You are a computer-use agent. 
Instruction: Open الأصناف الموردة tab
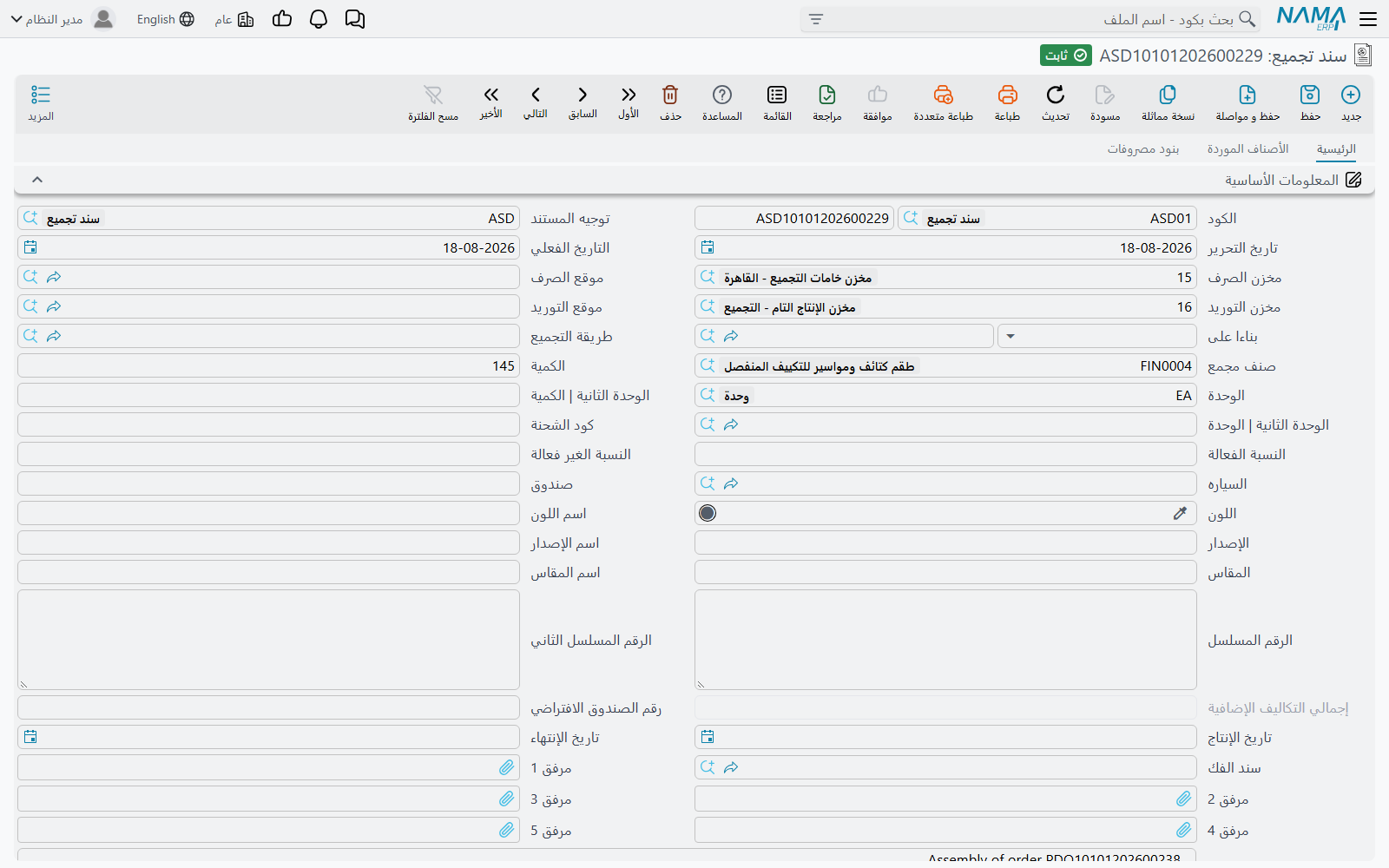tap(1247, 149)
